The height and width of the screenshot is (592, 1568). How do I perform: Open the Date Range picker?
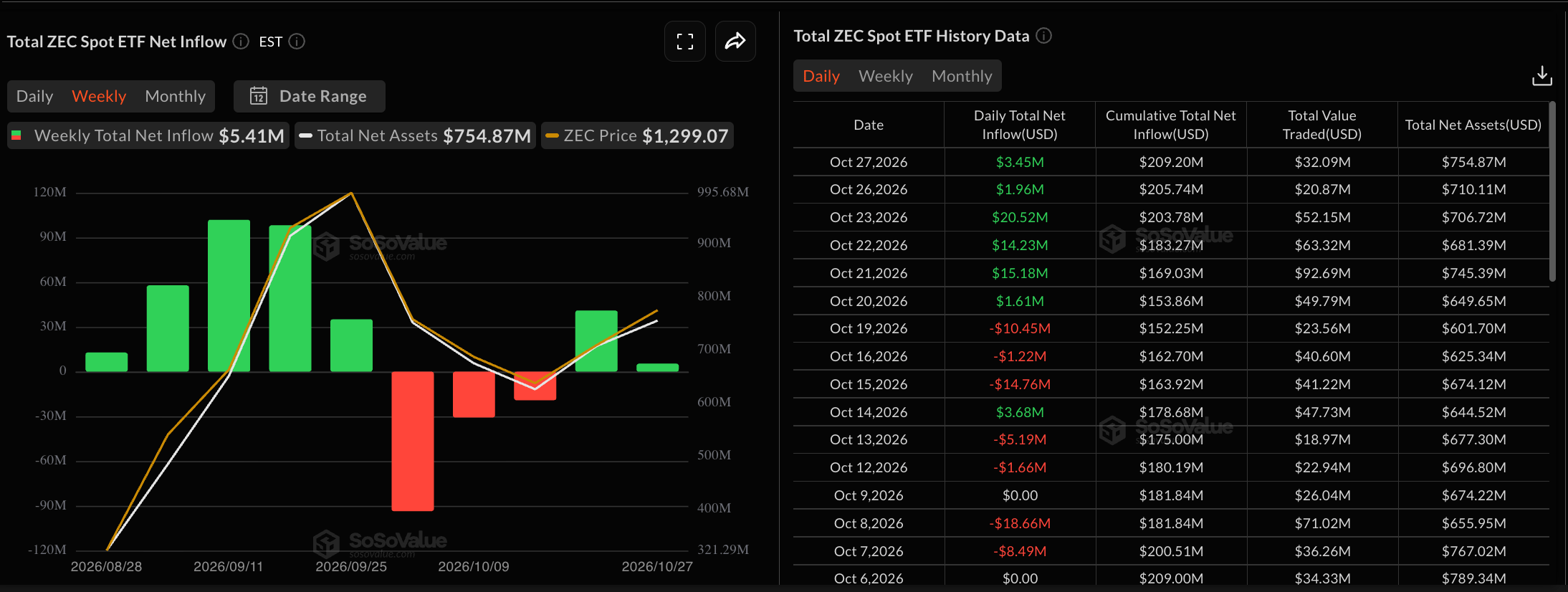point(310,96)
